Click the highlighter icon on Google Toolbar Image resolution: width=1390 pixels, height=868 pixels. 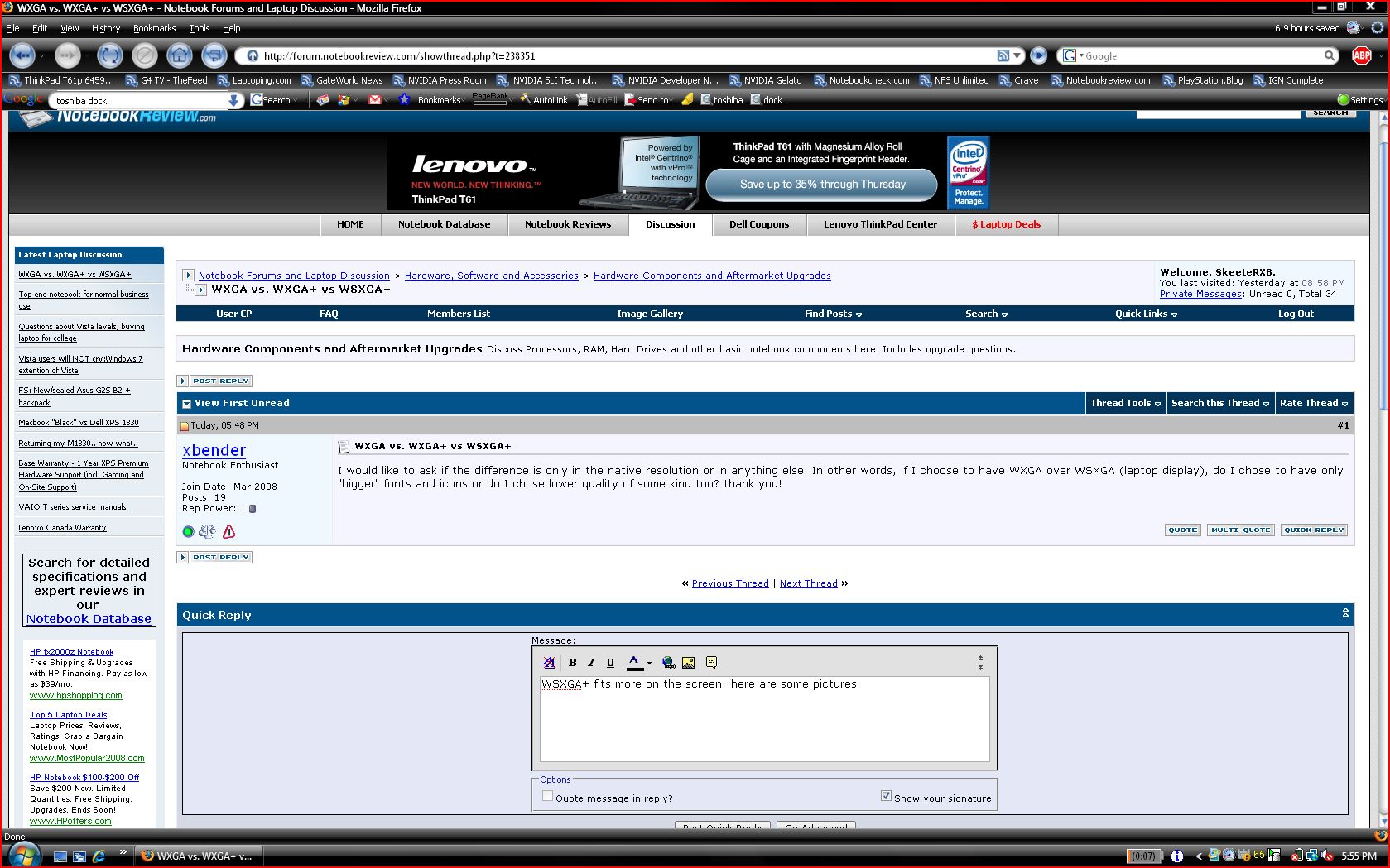(x=688, y=100)
